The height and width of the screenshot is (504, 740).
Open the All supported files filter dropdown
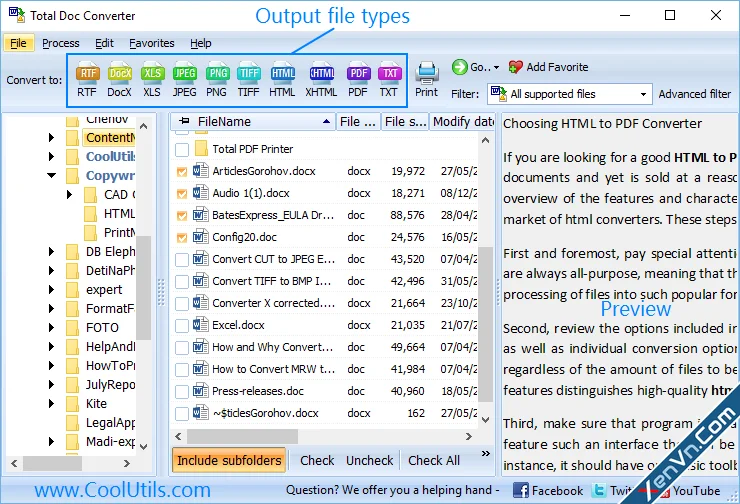click(643, 94)
